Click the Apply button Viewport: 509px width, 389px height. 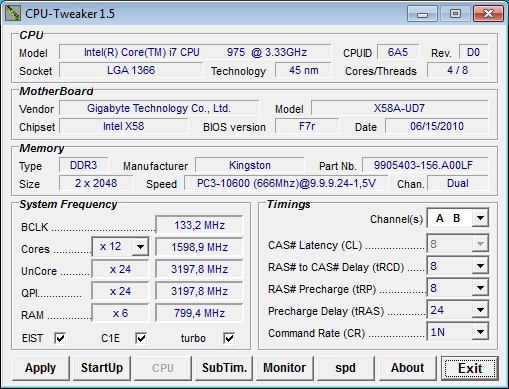click(x=41, y=368)
